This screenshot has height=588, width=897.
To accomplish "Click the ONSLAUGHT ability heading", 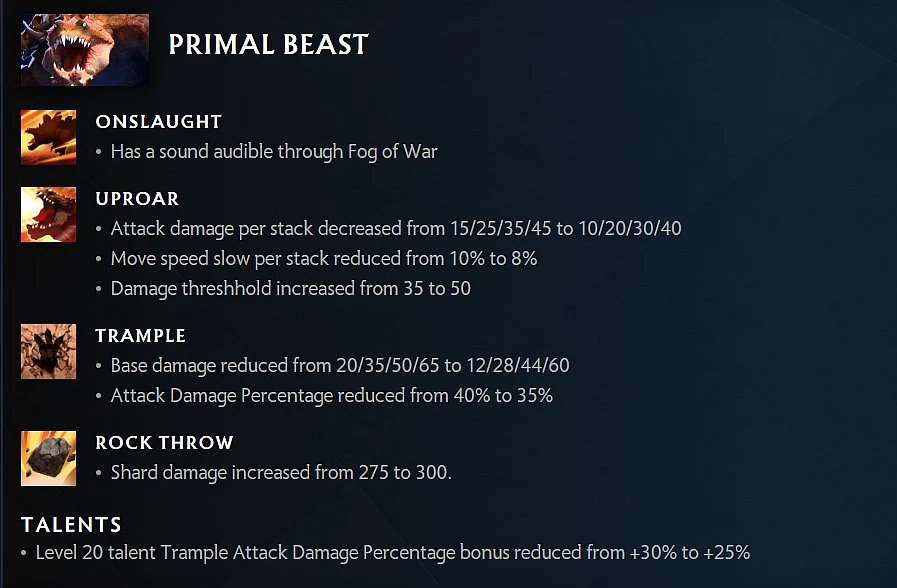I will point(158,121).
